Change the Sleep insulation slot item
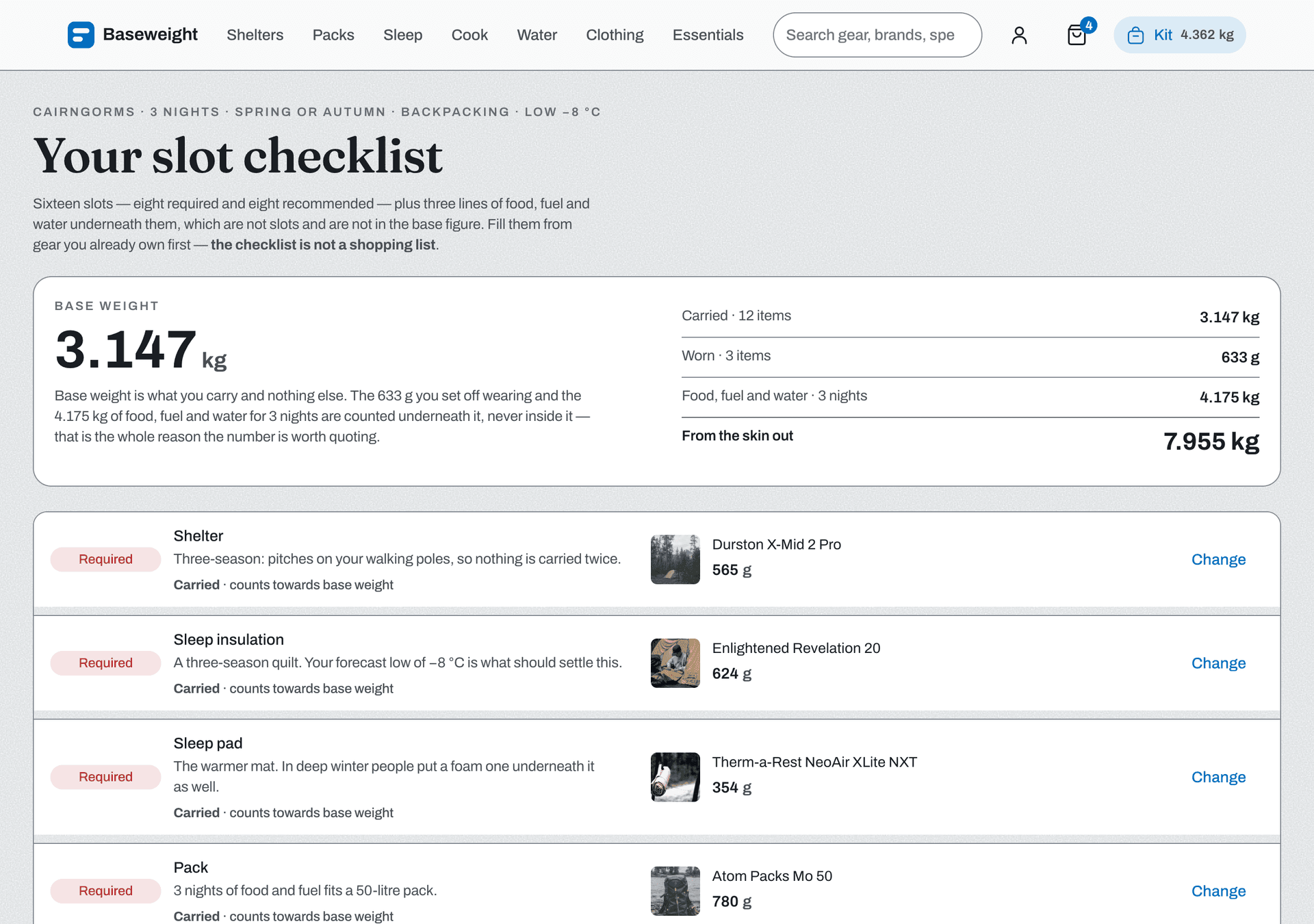Viewport: 1314px width, 924px height. (1218, 663)
